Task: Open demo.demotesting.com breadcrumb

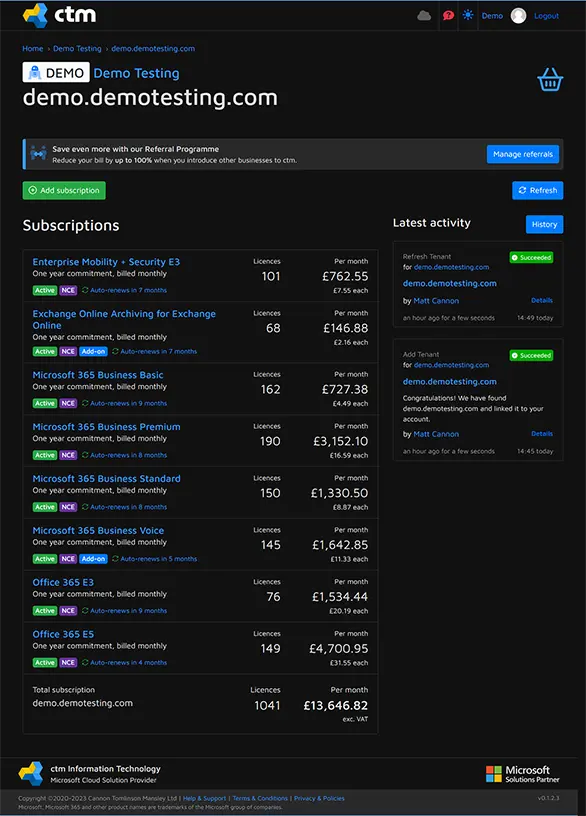Action: point(153,48)
